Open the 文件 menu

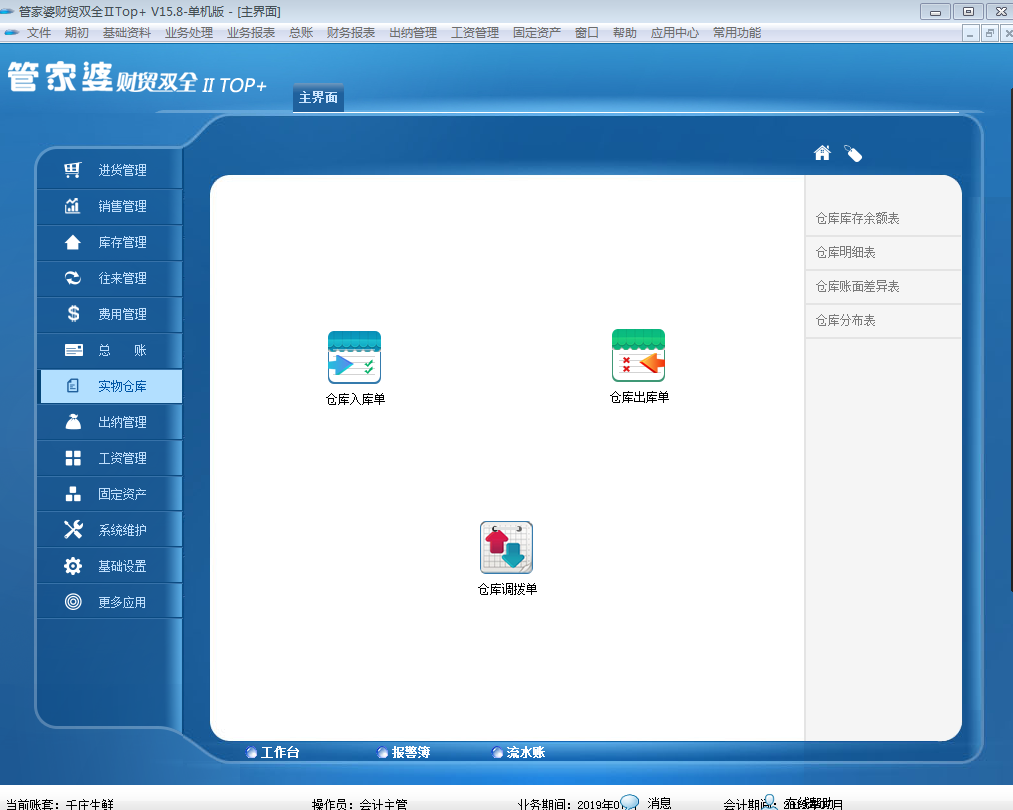click(39, 32)
